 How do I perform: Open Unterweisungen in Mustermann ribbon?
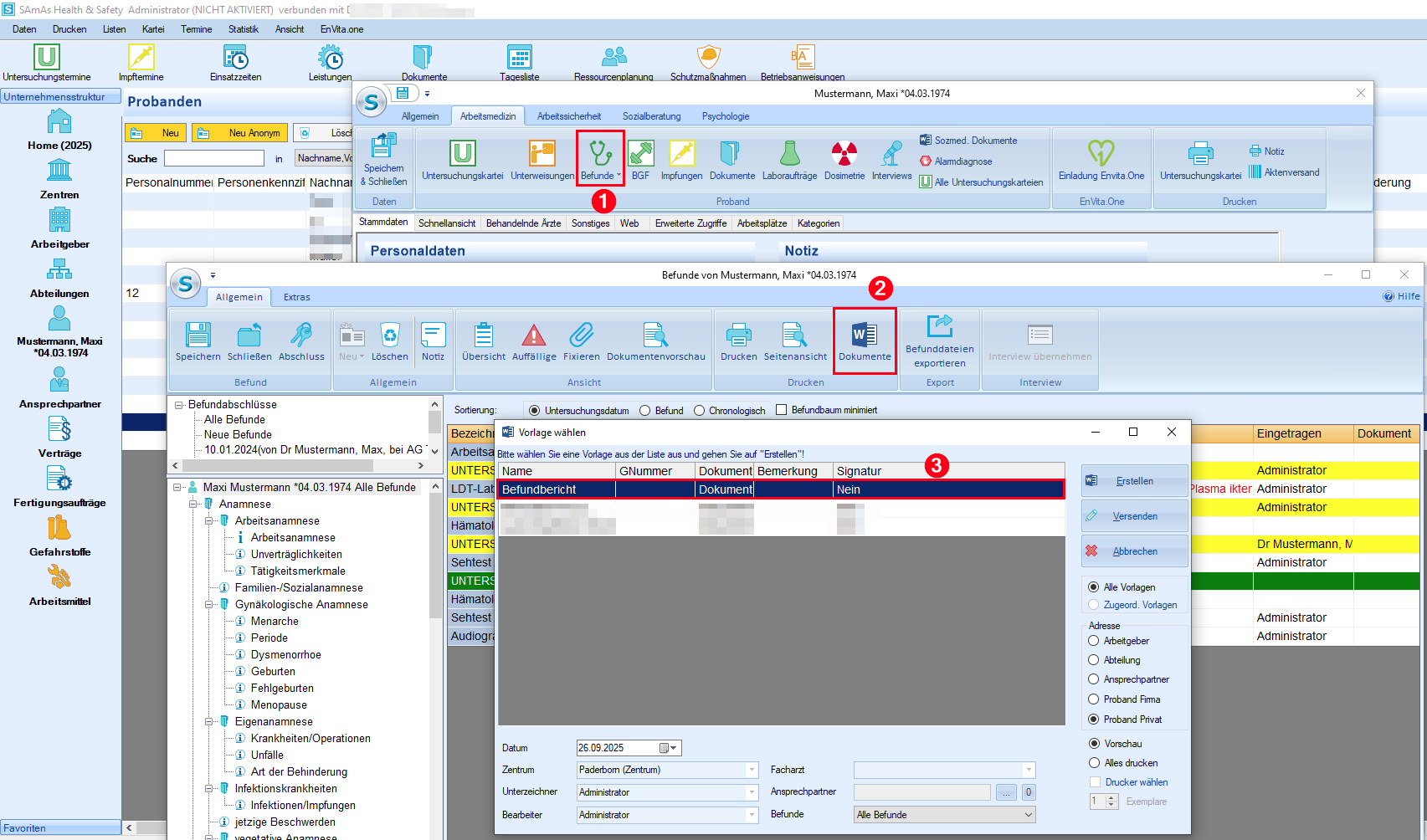click(x=542, y=159)
